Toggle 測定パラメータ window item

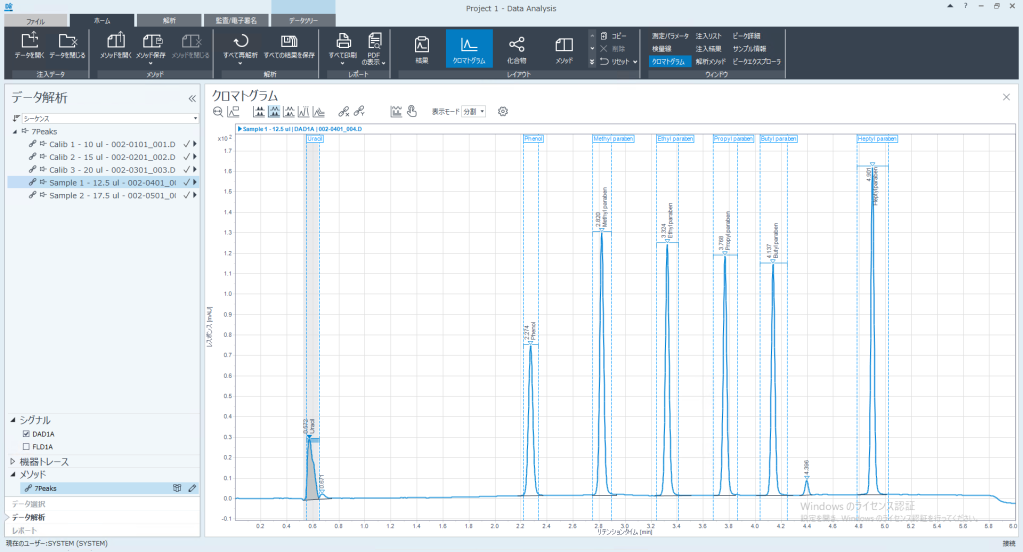670,36
